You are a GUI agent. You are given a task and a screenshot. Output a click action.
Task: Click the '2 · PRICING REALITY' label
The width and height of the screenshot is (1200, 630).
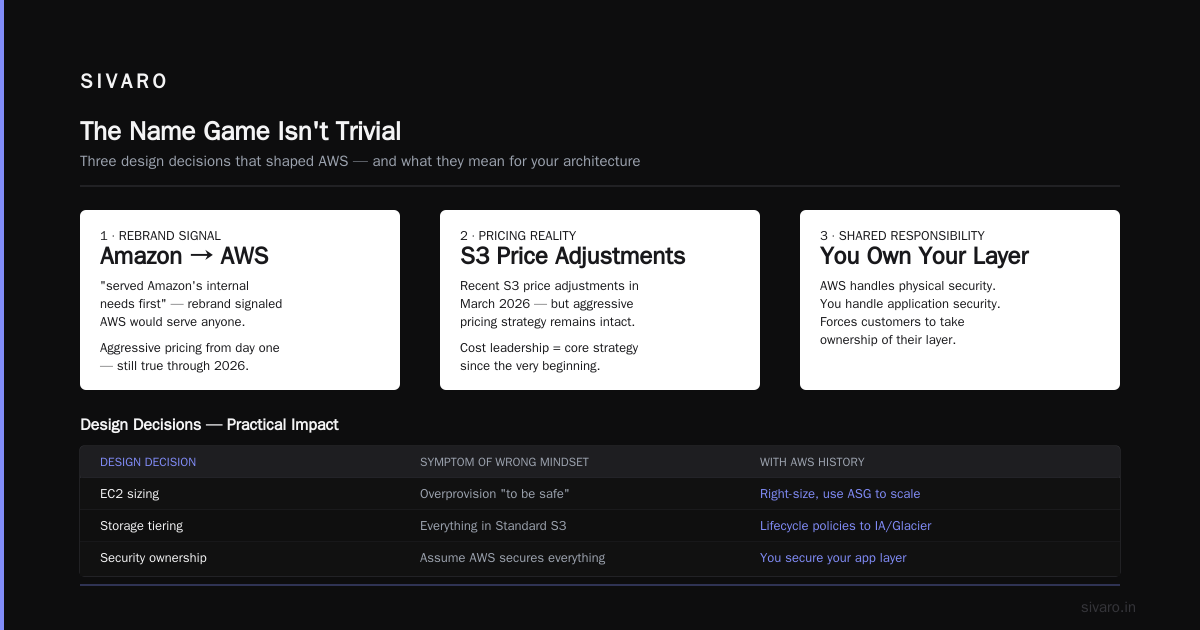[518, 236]
